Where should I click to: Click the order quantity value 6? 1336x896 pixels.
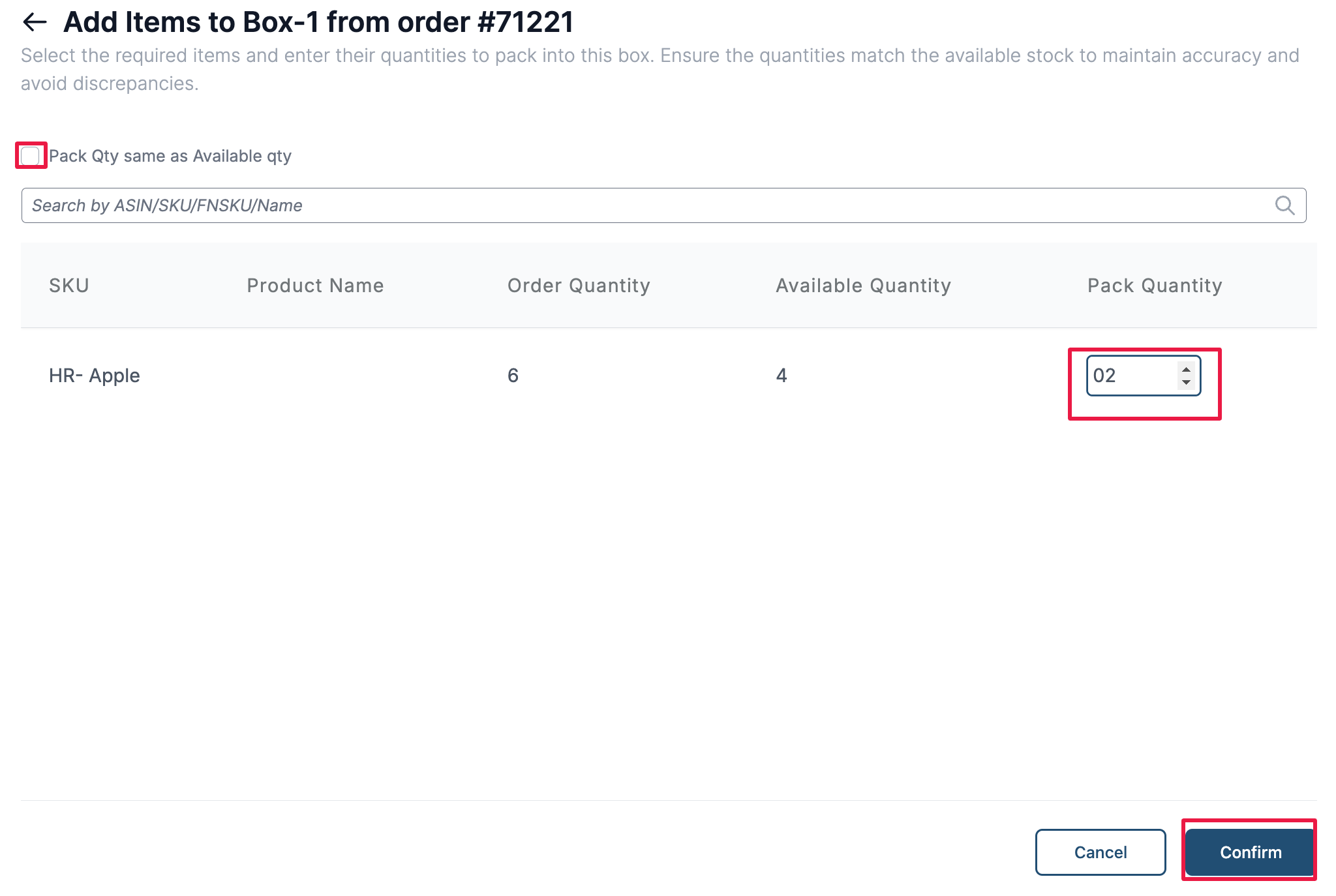point(513,376)
